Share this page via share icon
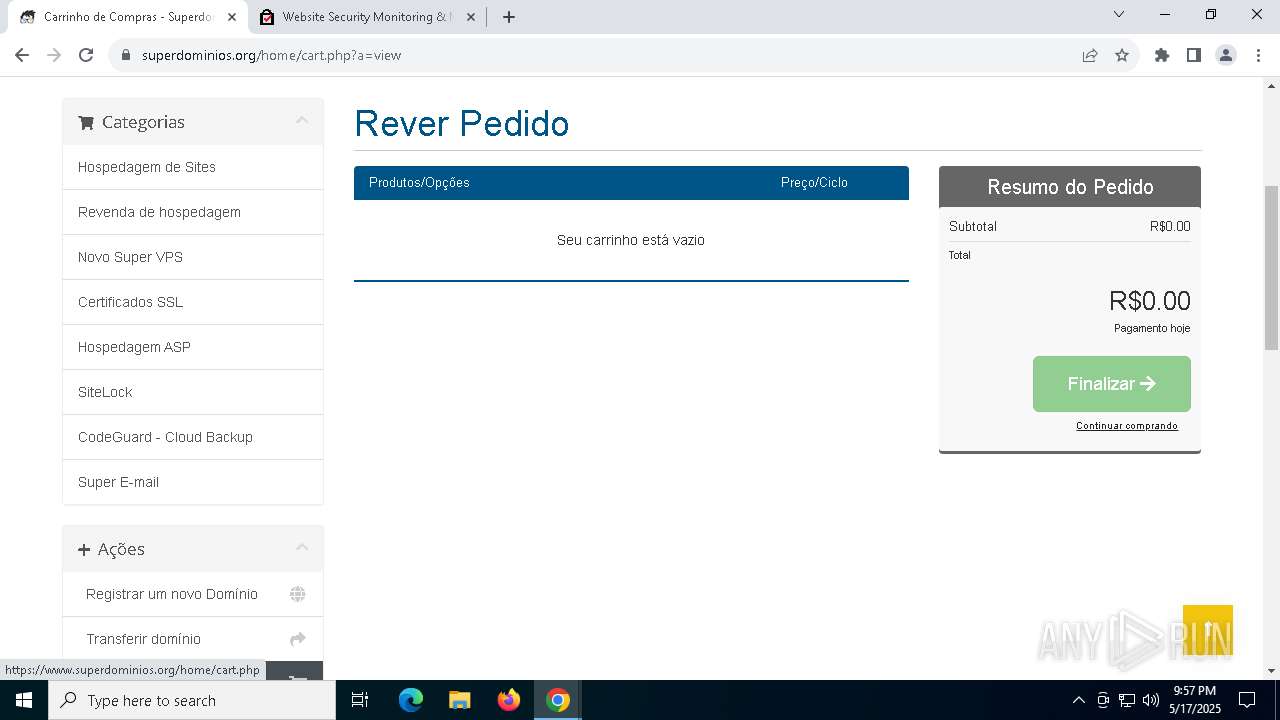The height and width of the screenshot is (720, 1280). [x=1090, y=55]
